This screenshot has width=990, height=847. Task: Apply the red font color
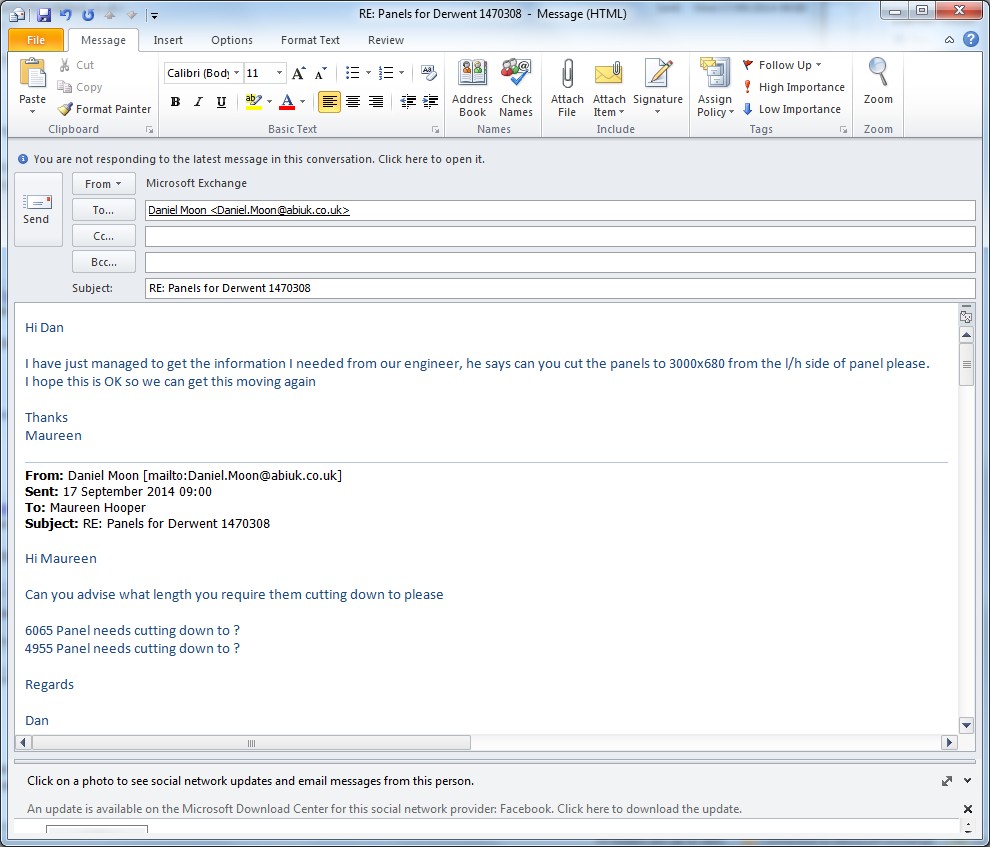[287, 102]
